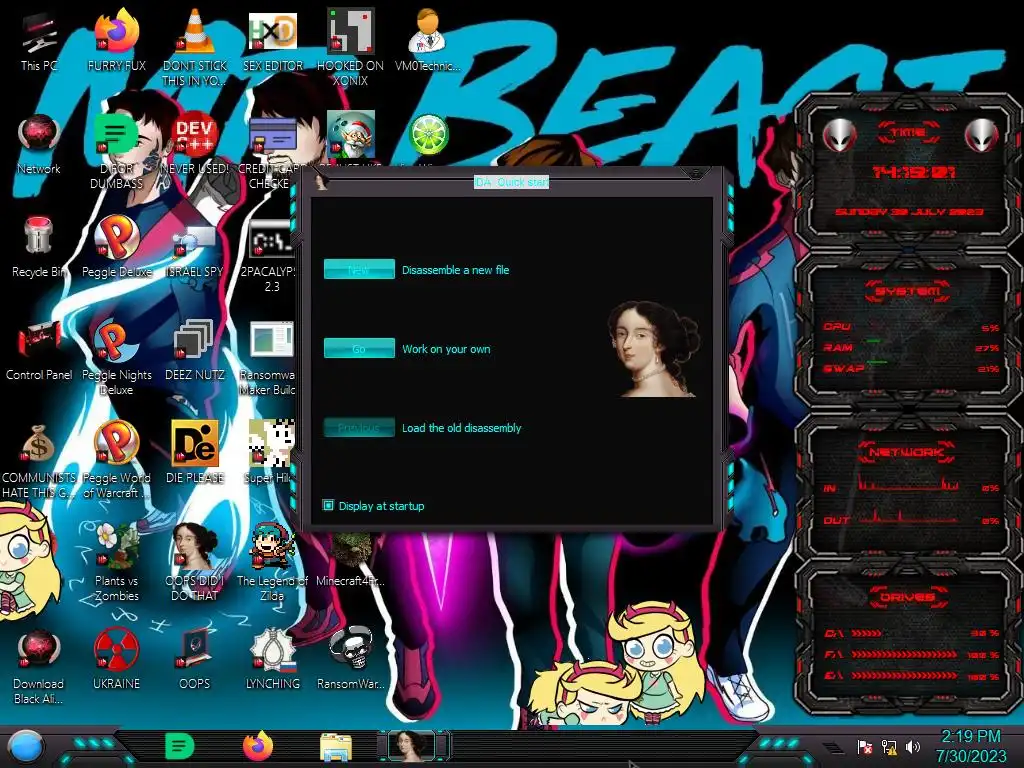Select the Peggle World of Warcraft icon
Image resolution: width=1024 pixels, height=768 pixels.
tap(117, 460)
